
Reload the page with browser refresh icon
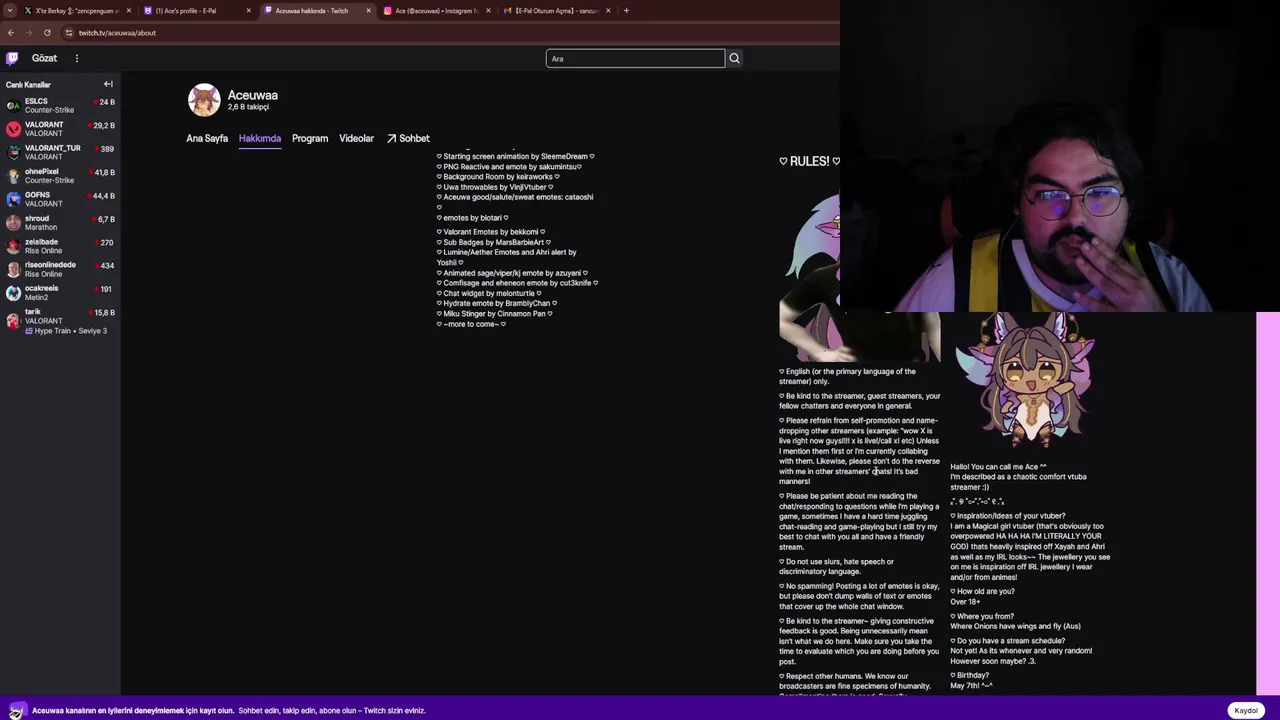47,33
